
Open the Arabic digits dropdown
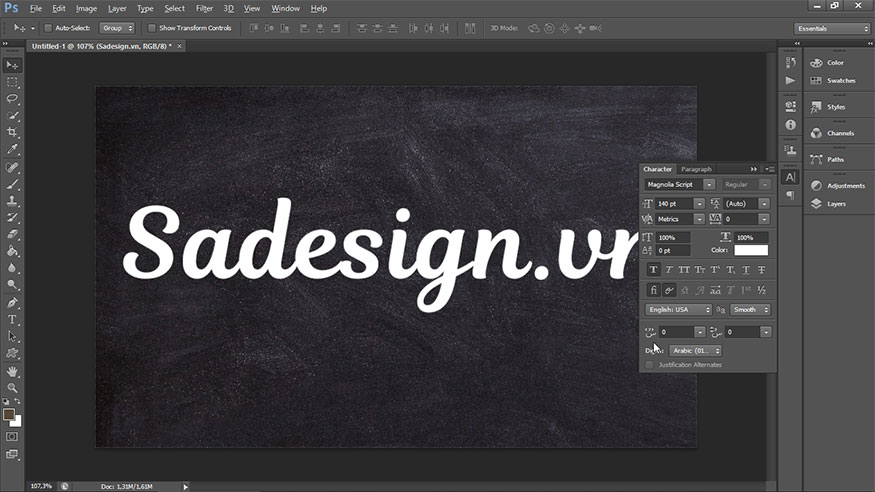[695, 351]
